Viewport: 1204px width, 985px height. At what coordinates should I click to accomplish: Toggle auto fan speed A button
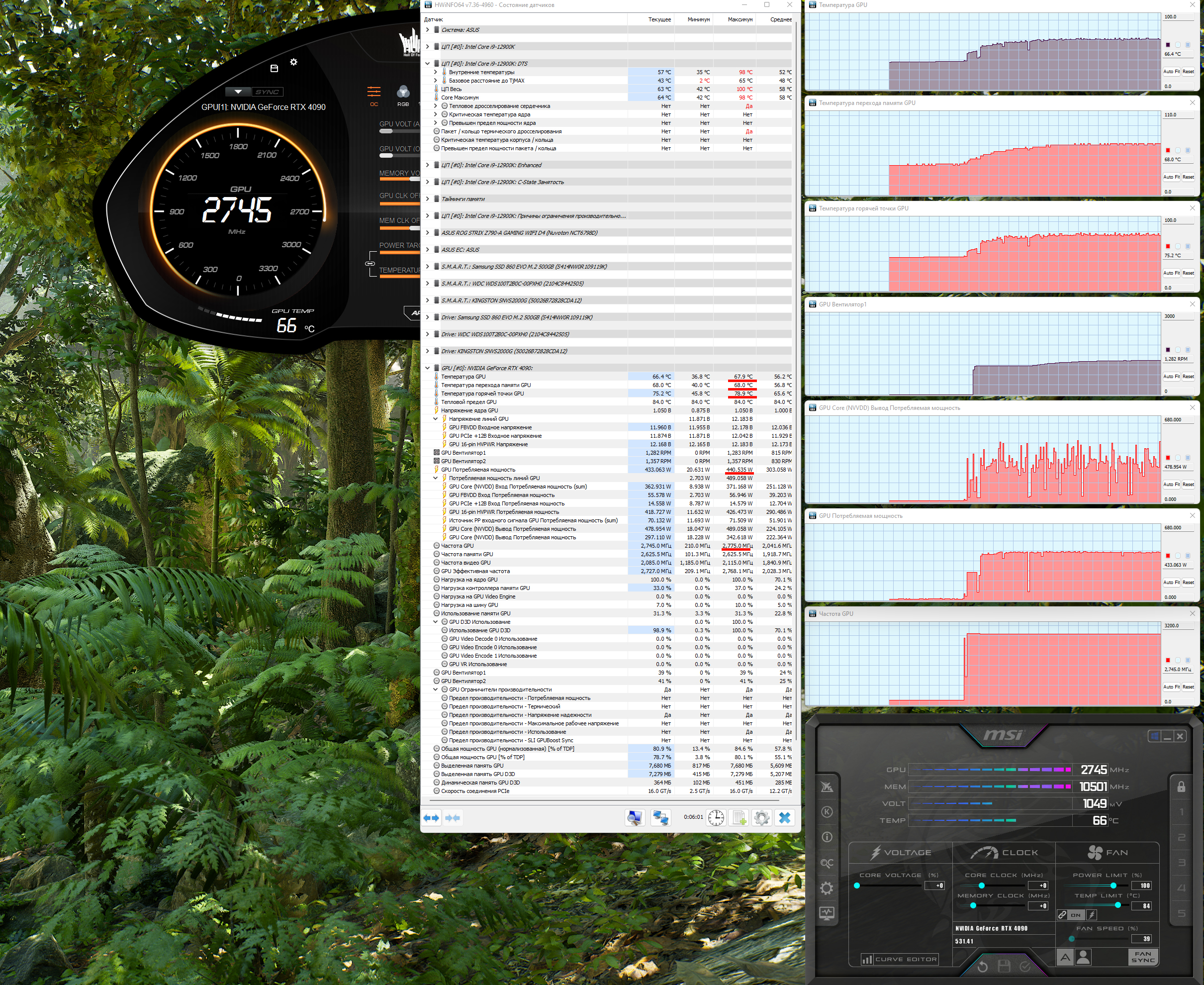pos(1065,958)
